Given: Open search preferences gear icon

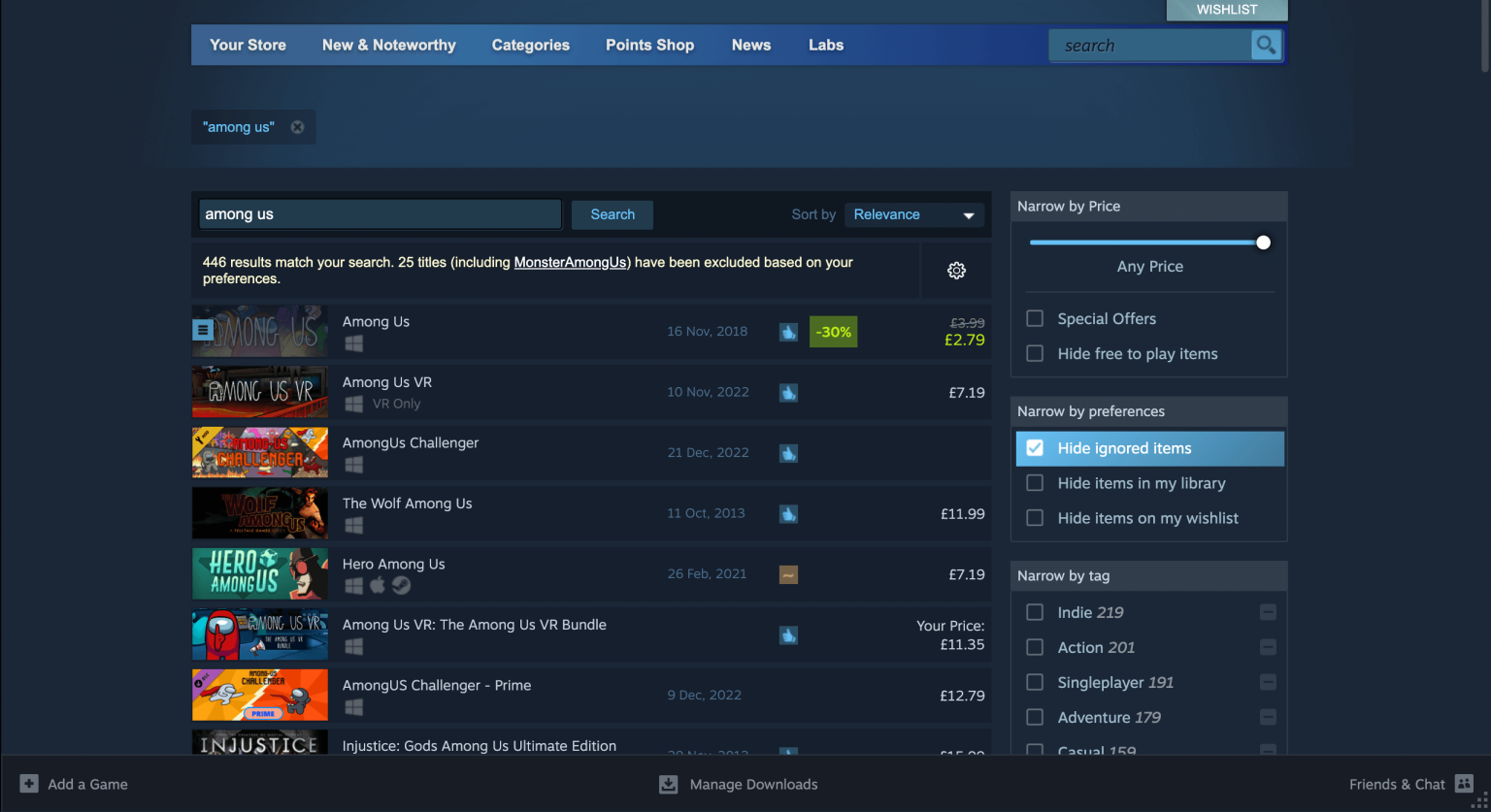Looking at the screenshot, I should point(956,271).
